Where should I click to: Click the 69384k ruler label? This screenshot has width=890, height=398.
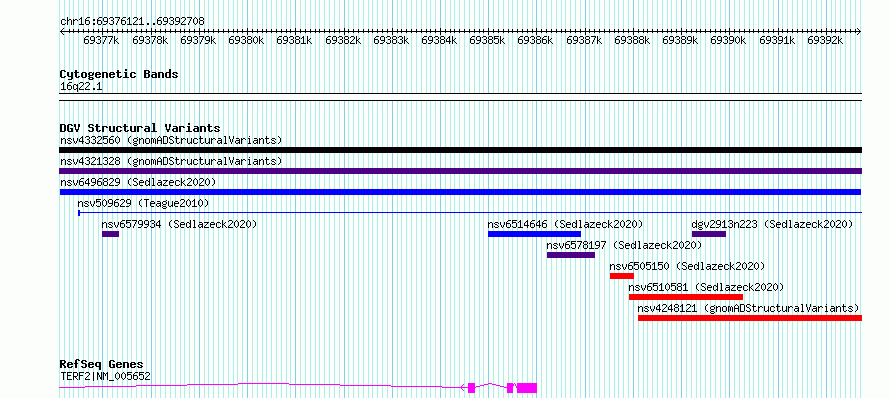pyautogui.click(x=439, y=41)
